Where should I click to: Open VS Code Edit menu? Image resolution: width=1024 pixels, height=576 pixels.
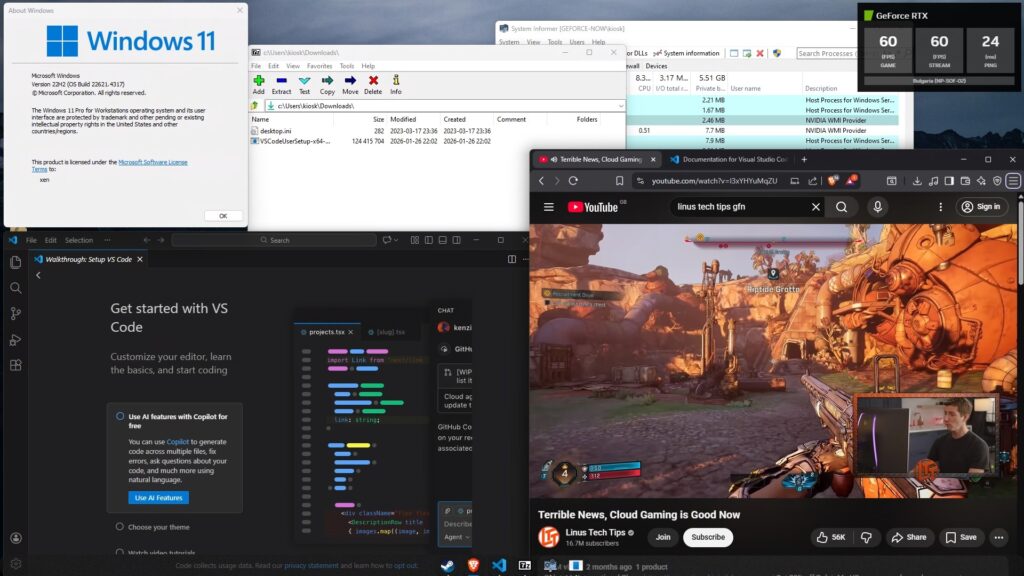pos(50,240)
